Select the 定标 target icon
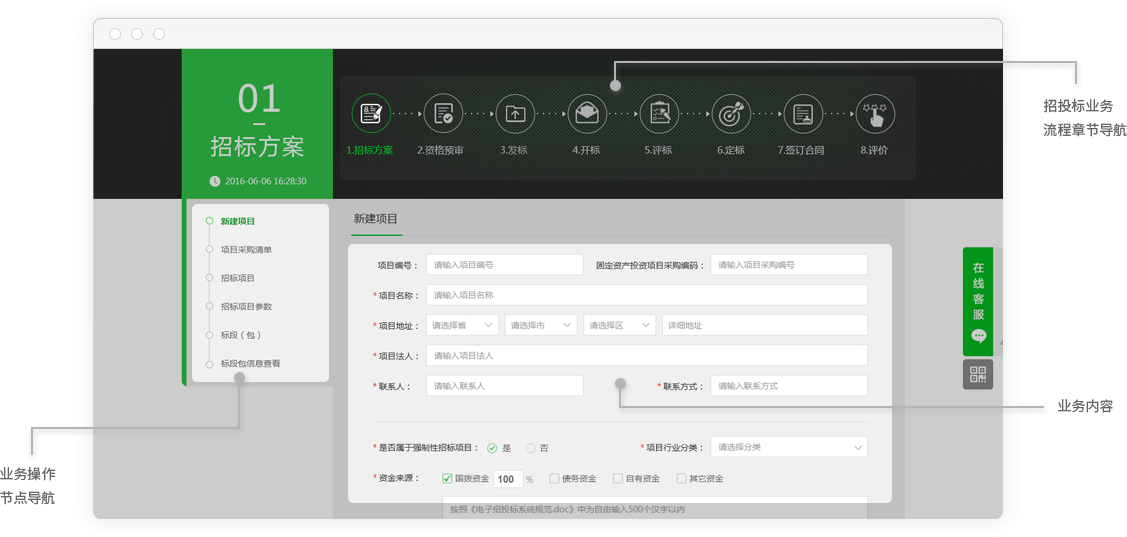1127x537 pixels. 731,114
